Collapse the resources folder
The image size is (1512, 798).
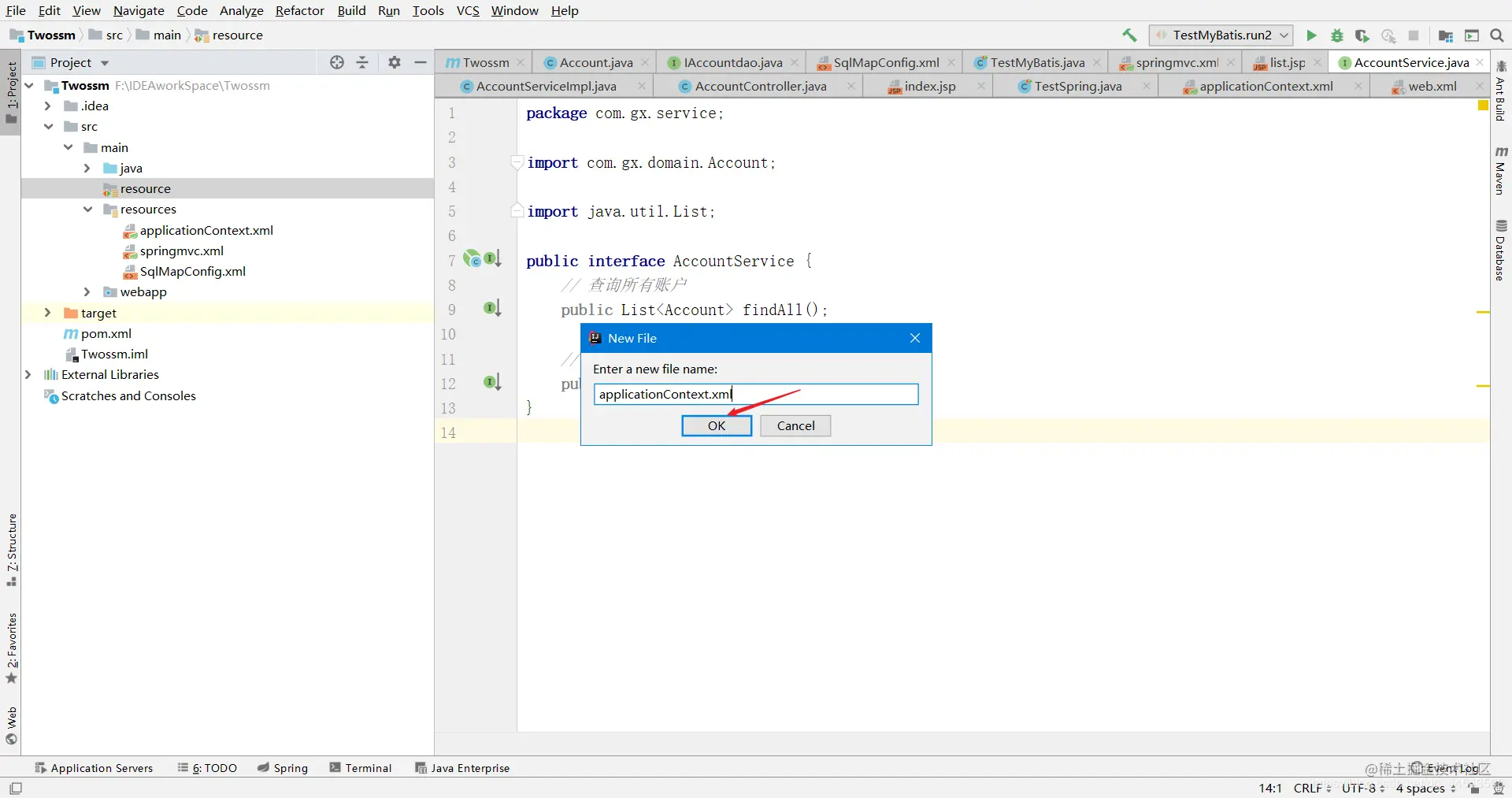click(87, 209)
